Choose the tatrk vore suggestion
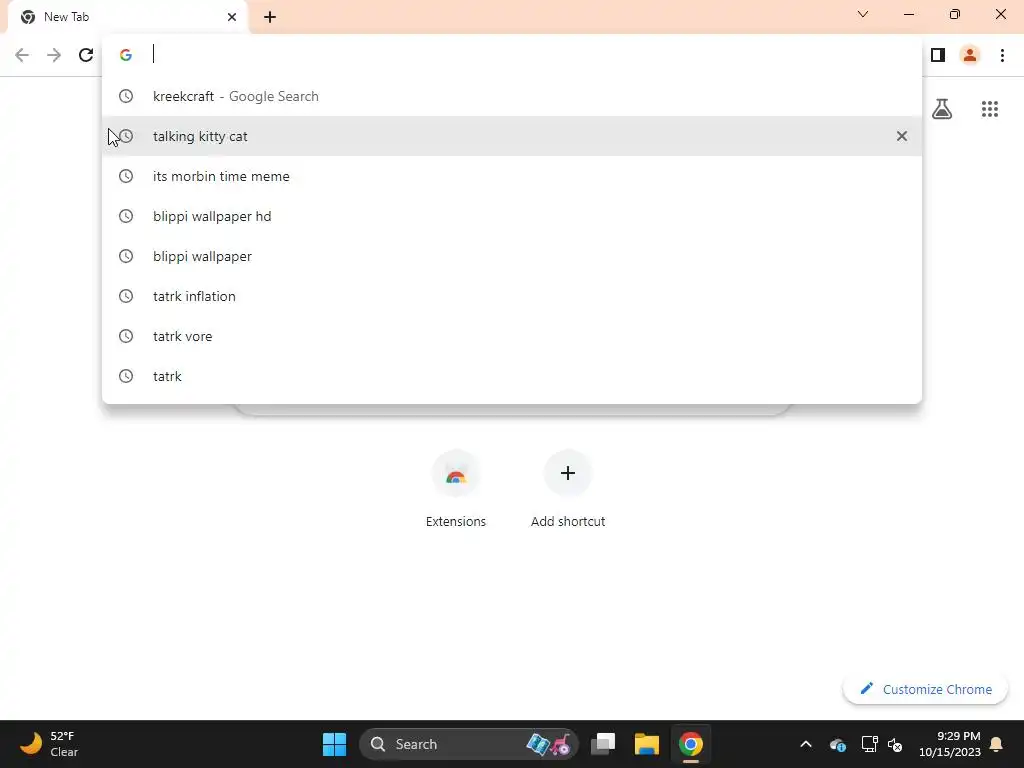Image resolution: width=1024 pixels, height=768 pixels. pyautogui.click(x=512, y=336)
